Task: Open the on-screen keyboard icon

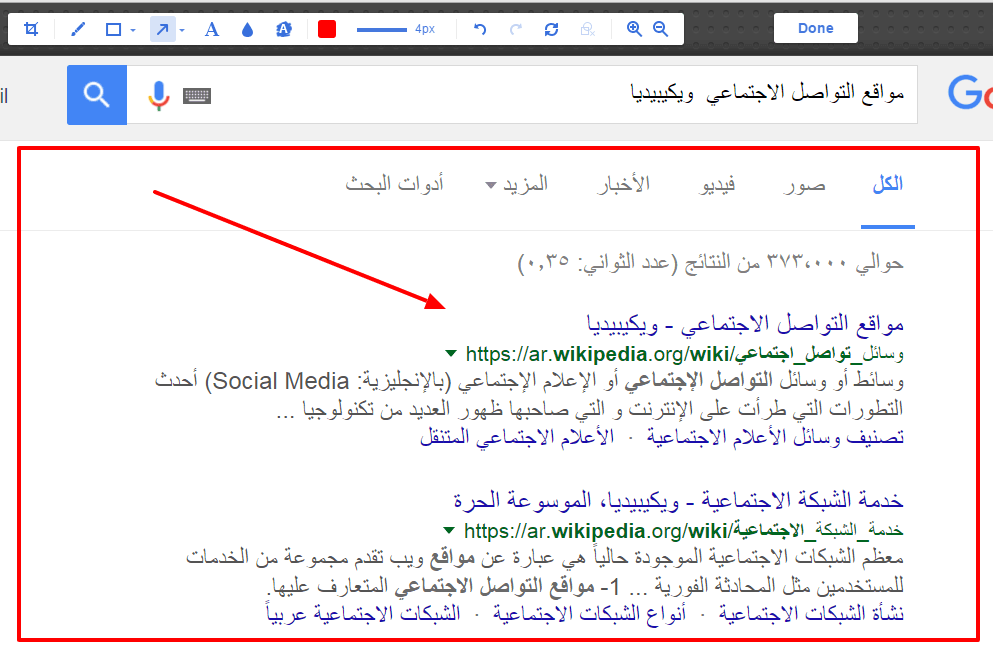Action: tap(197, 96)
